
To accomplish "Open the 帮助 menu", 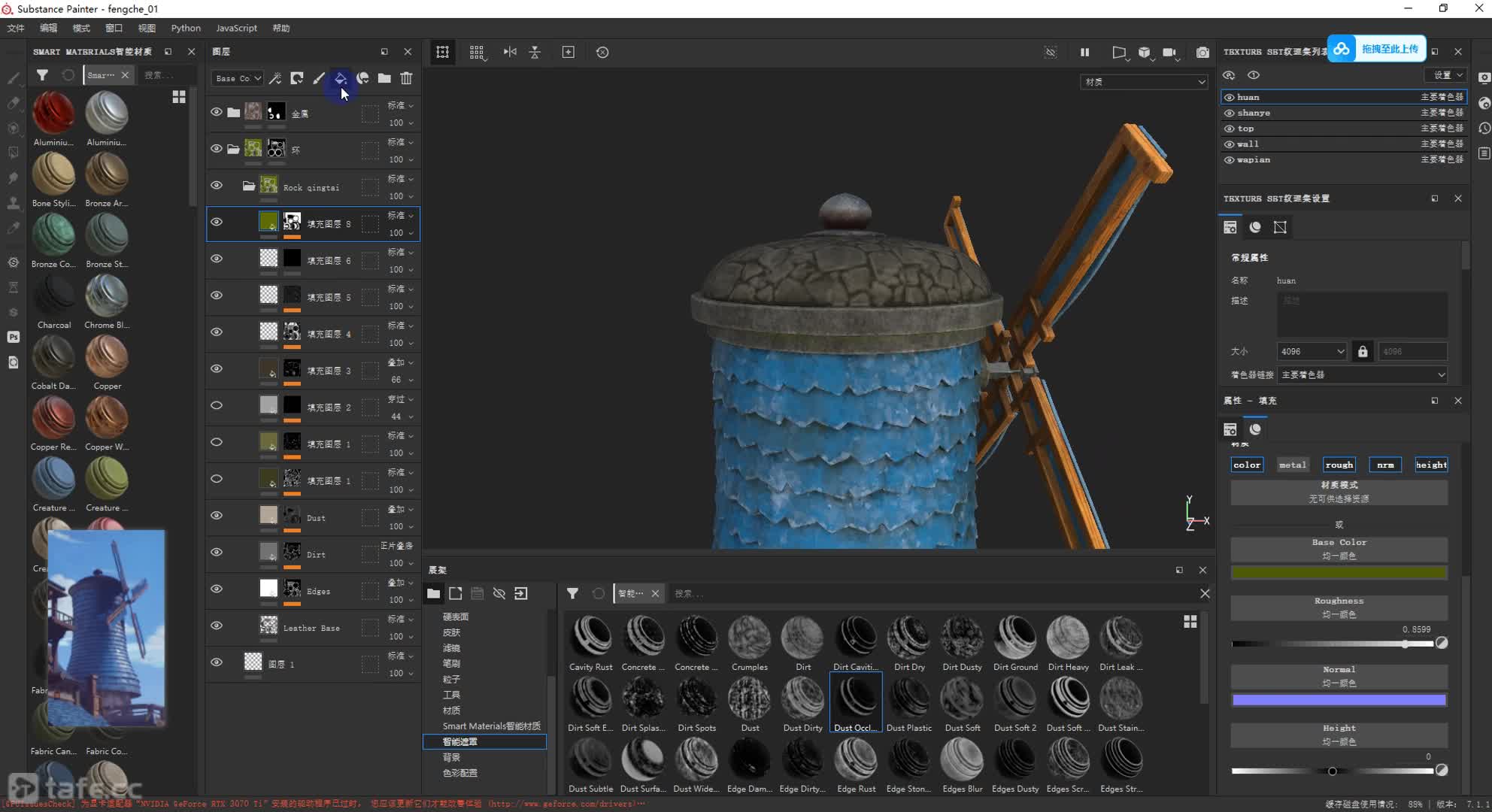I will pyautogui.click(x=281, y=28).
